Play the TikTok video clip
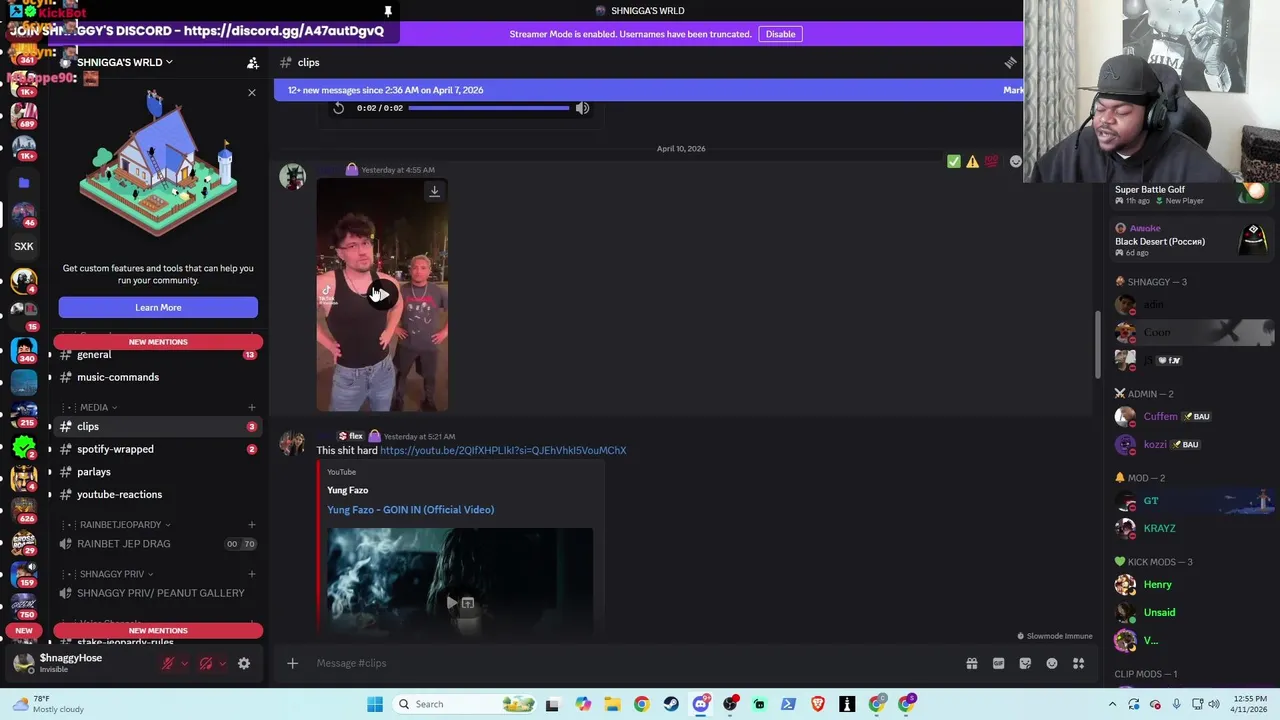Image resolution: width=1280 pixels, height=720 pixels. 382,294
